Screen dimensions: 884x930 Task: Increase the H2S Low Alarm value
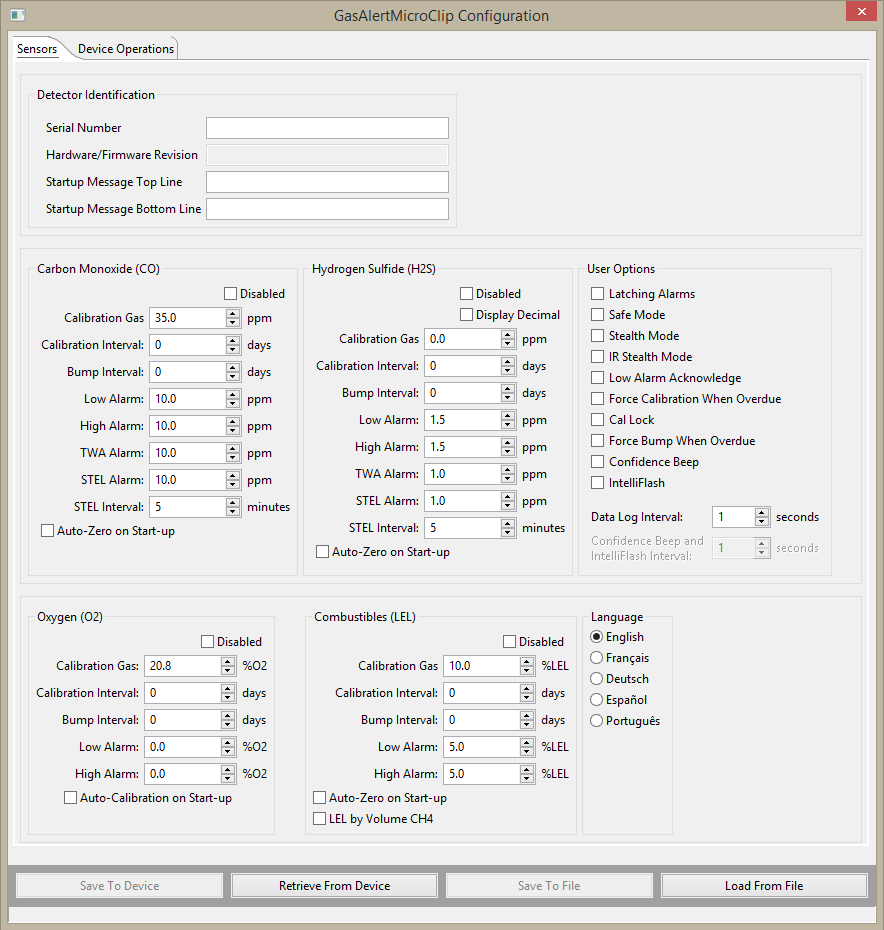click(x=508, y=415)
